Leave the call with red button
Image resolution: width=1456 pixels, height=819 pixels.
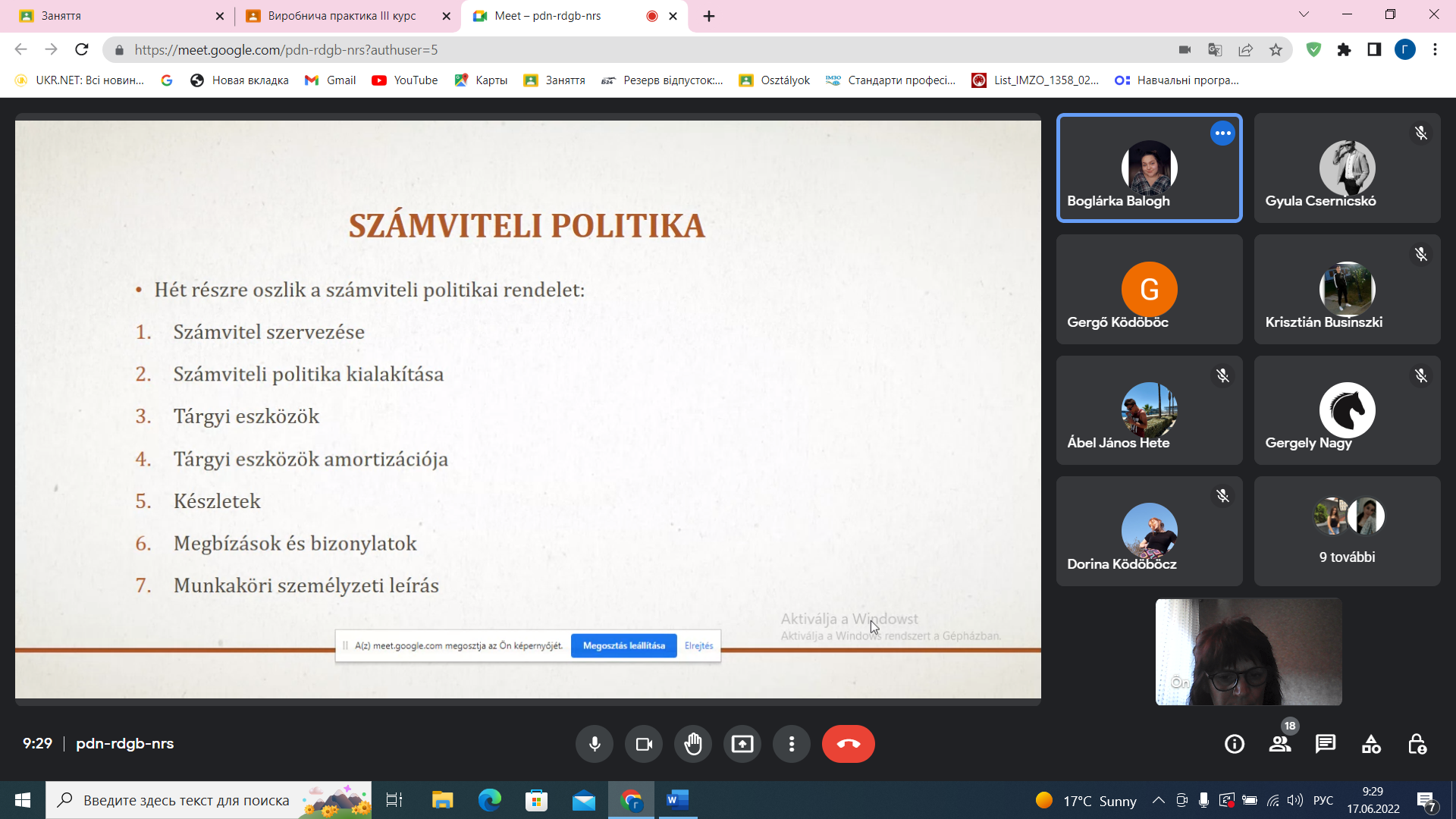coord(848,744)
